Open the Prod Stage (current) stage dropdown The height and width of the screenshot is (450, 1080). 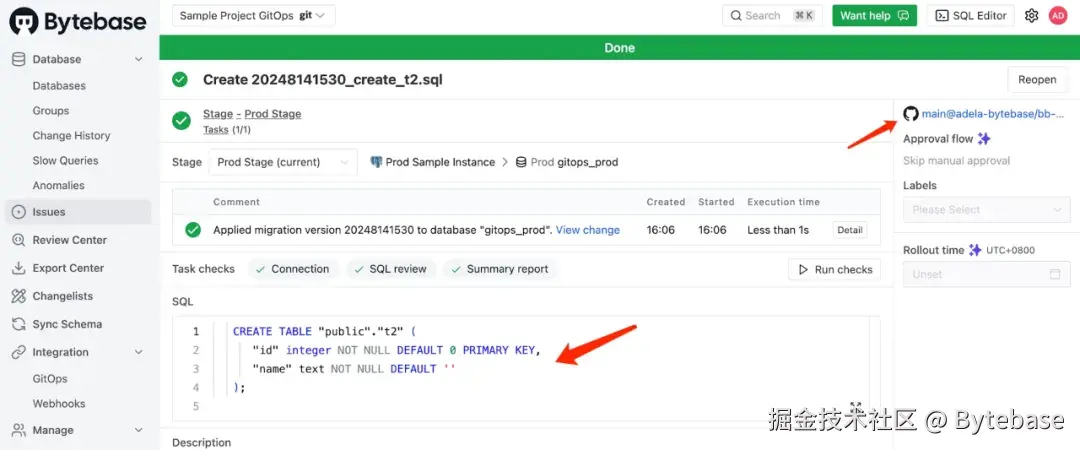(x=283, y=163)
